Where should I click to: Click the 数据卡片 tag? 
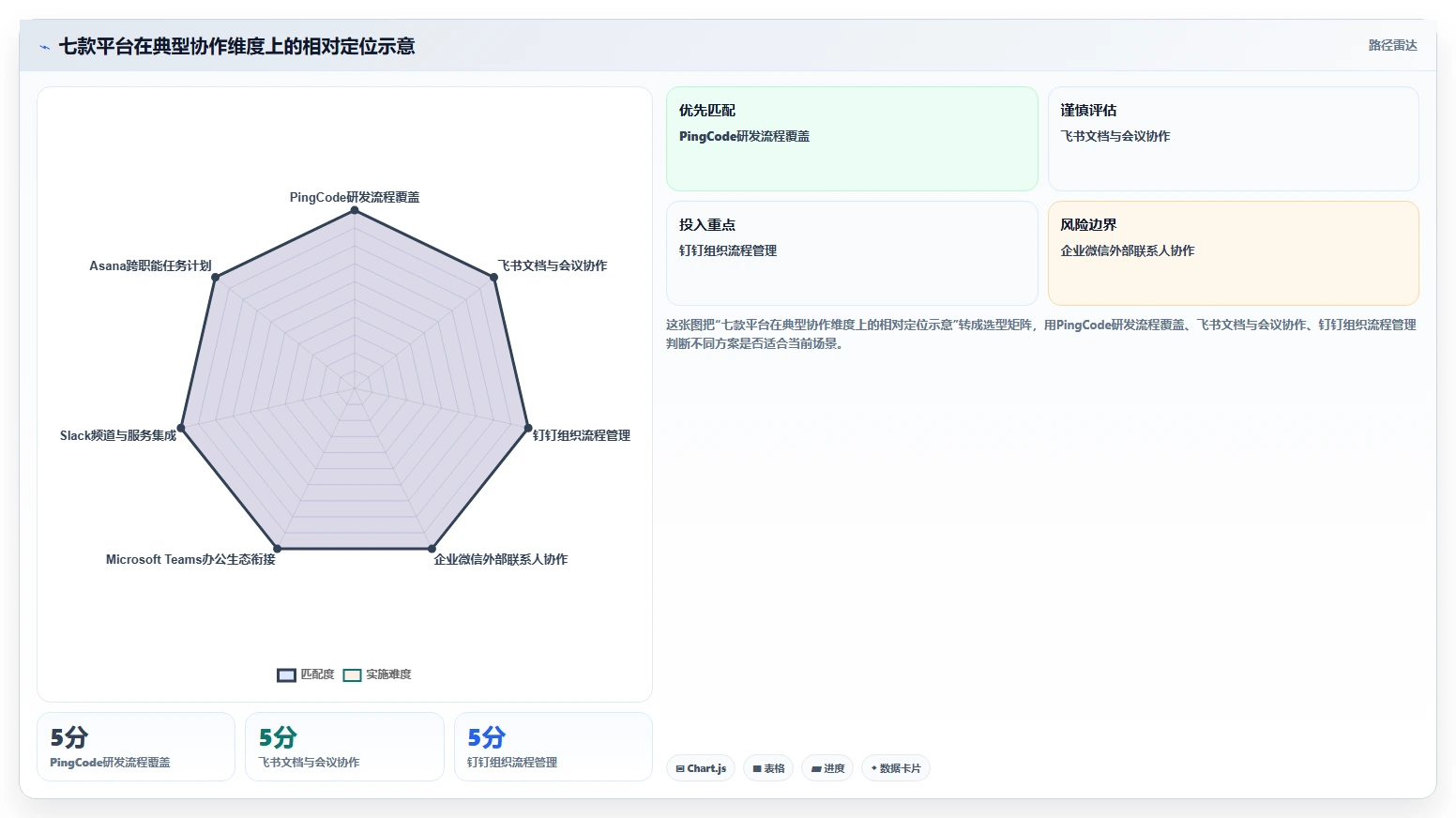tap(896, 768)
